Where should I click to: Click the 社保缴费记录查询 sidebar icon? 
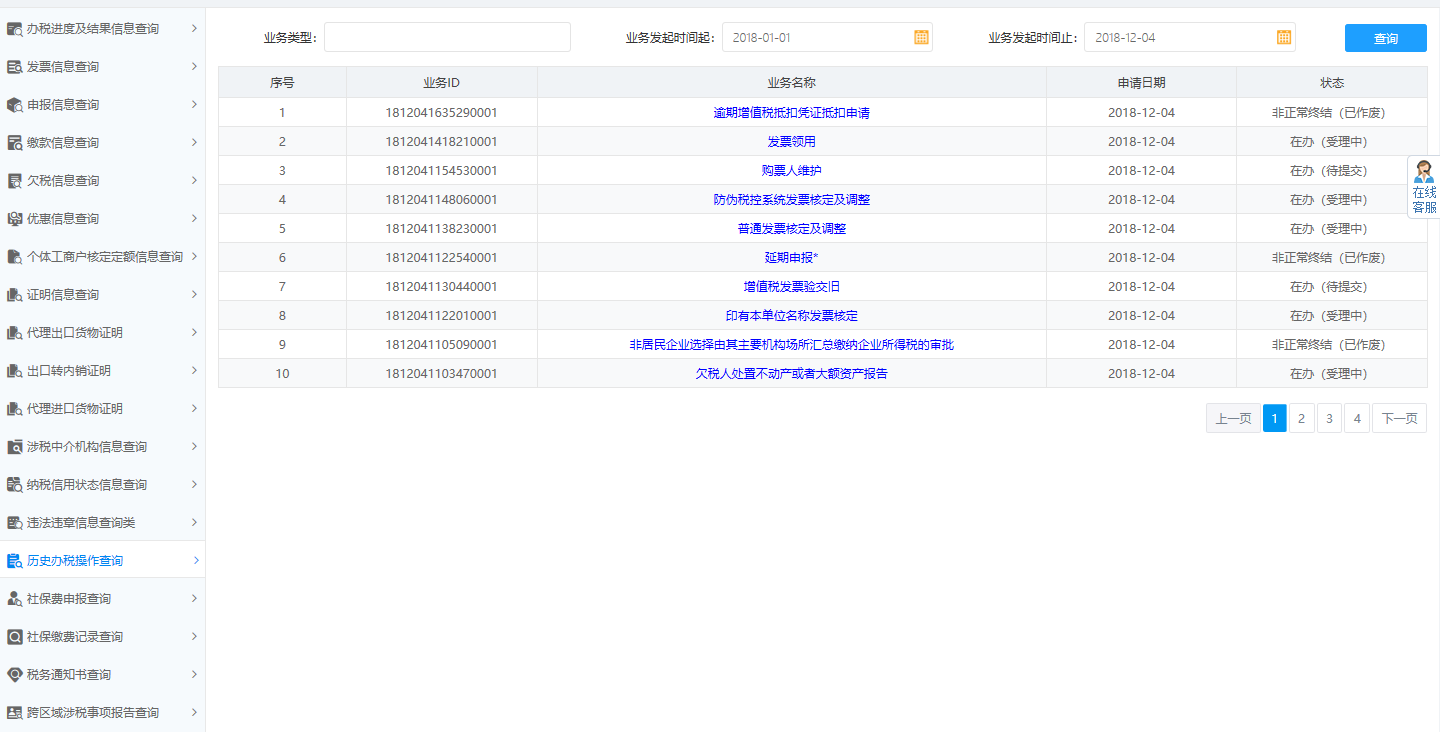[14, 636]
